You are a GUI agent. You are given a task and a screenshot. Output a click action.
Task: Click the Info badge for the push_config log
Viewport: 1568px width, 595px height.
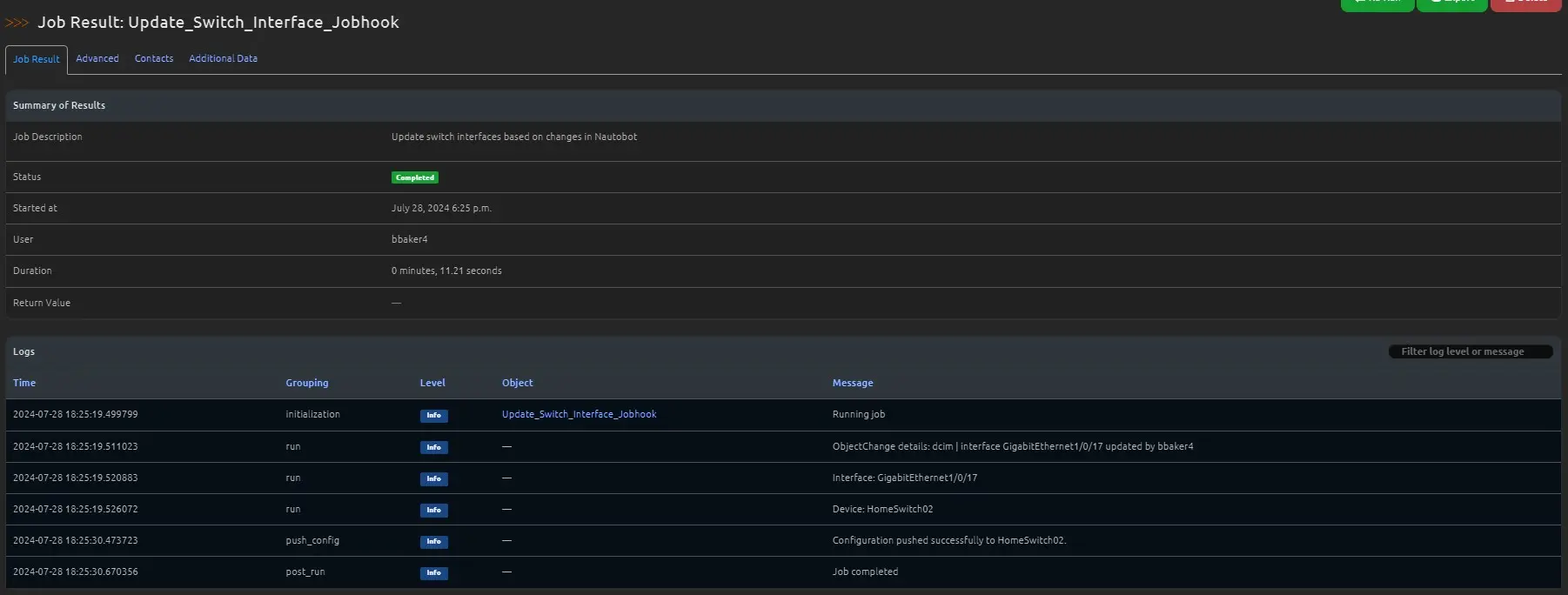[433, 541]
